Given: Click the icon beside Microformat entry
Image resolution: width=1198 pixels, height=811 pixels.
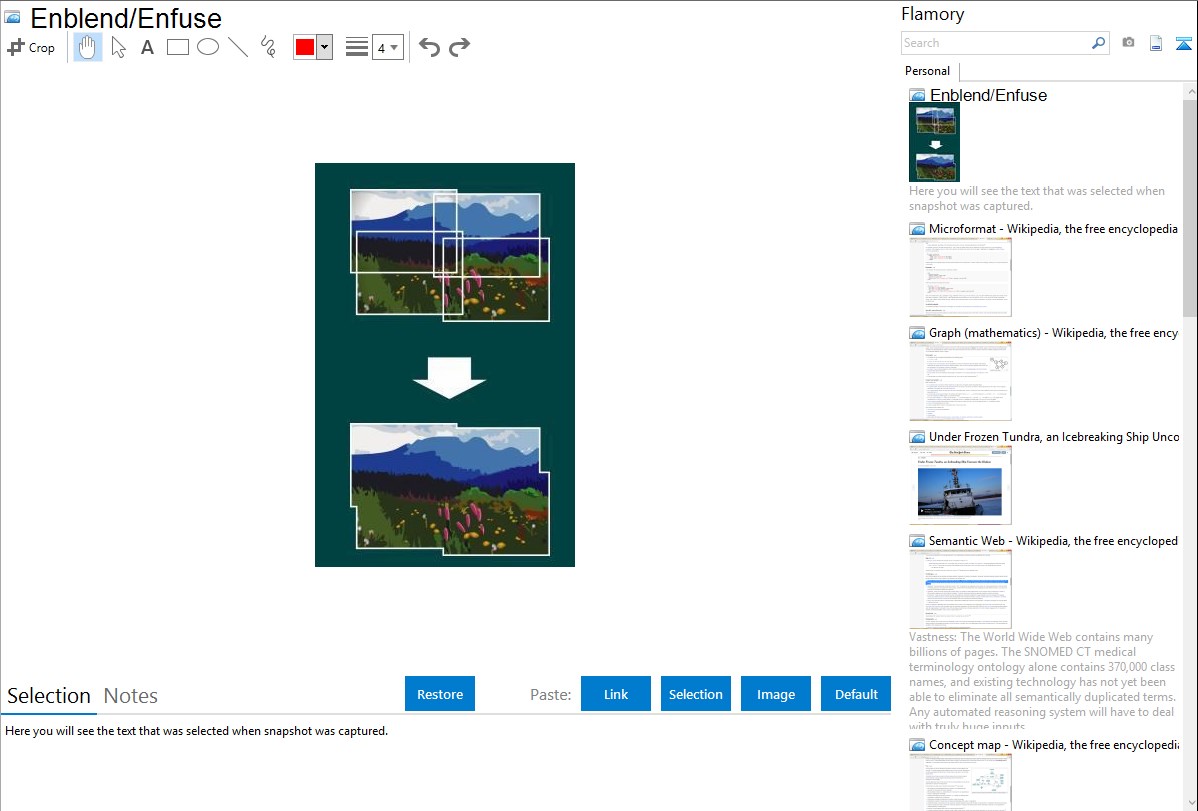Looking at the screenshot, I should (918, 229).
